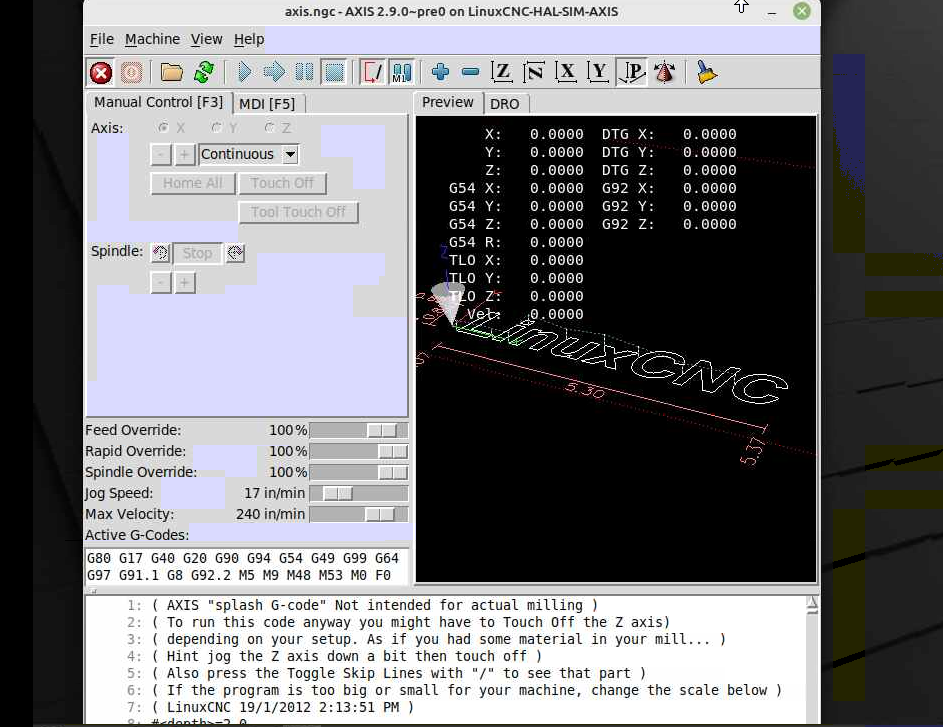Switch to rotated Z view
Viewport: 943px width, 727px height.
[x=533, y=73]
